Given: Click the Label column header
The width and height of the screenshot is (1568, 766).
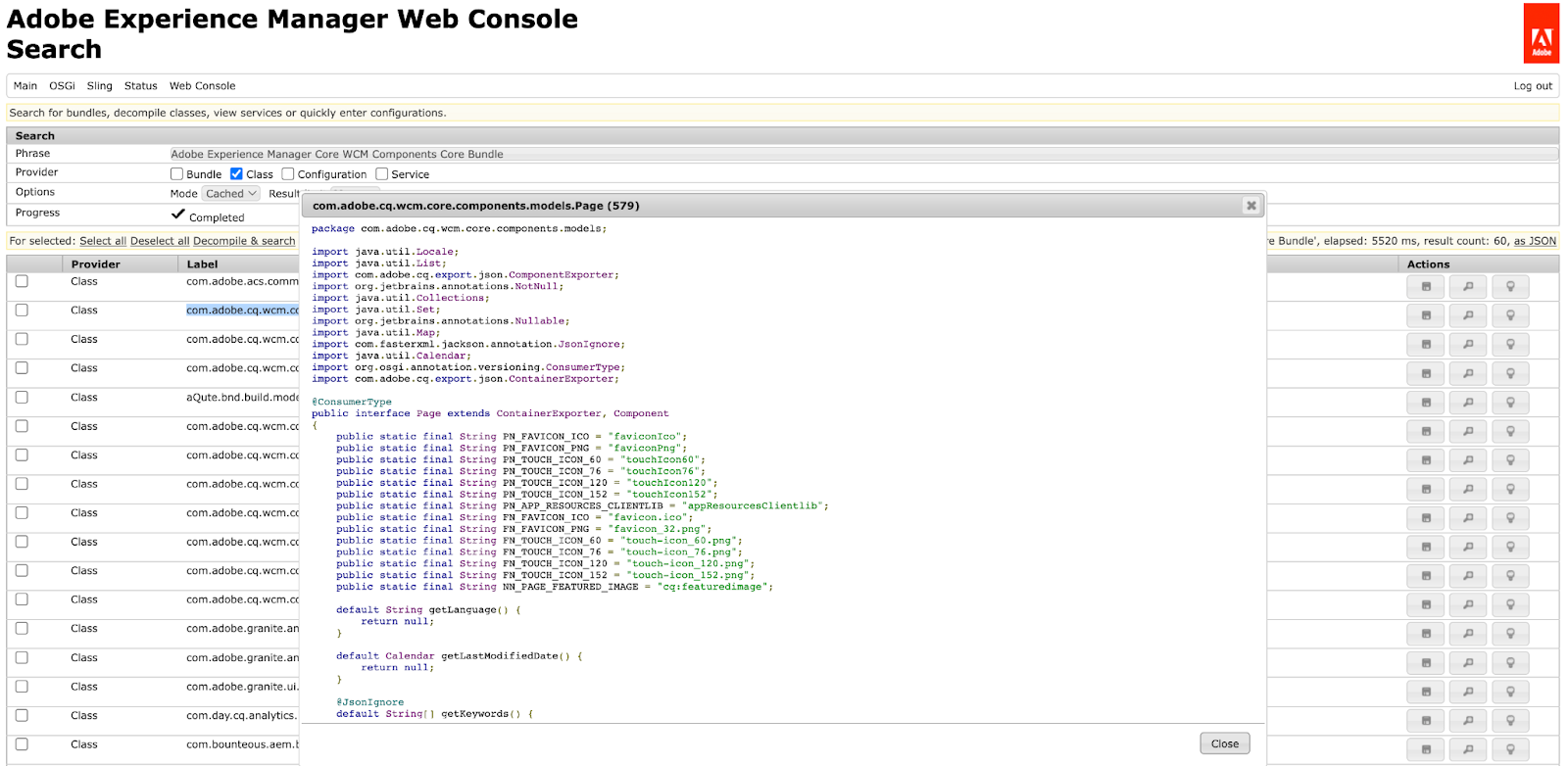Looking at the screenshot, I should point(202,264).
